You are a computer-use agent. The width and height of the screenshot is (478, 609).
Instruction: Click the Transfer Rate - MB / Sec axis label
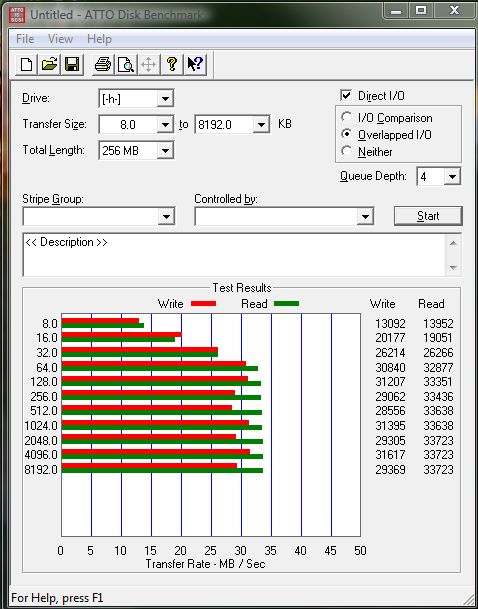click(x=205, y=564)
